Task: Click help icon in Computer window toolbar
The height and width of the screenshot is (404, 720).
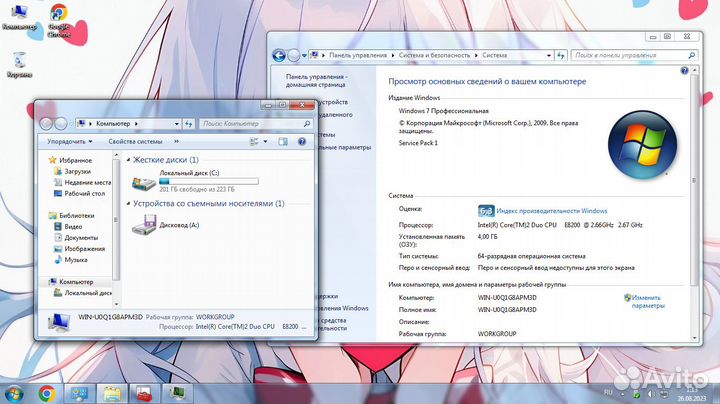Action: pos(302,141)
